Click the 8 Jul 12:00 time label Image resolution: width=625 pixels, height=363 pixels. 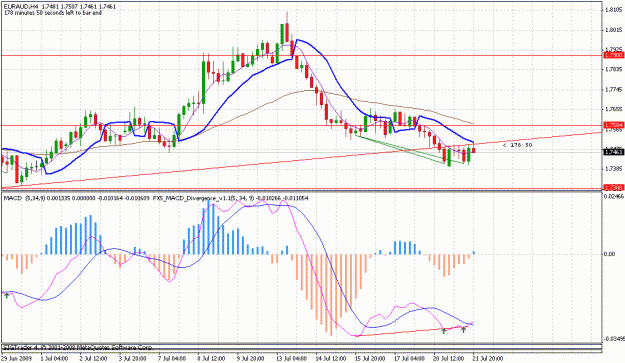210,359
